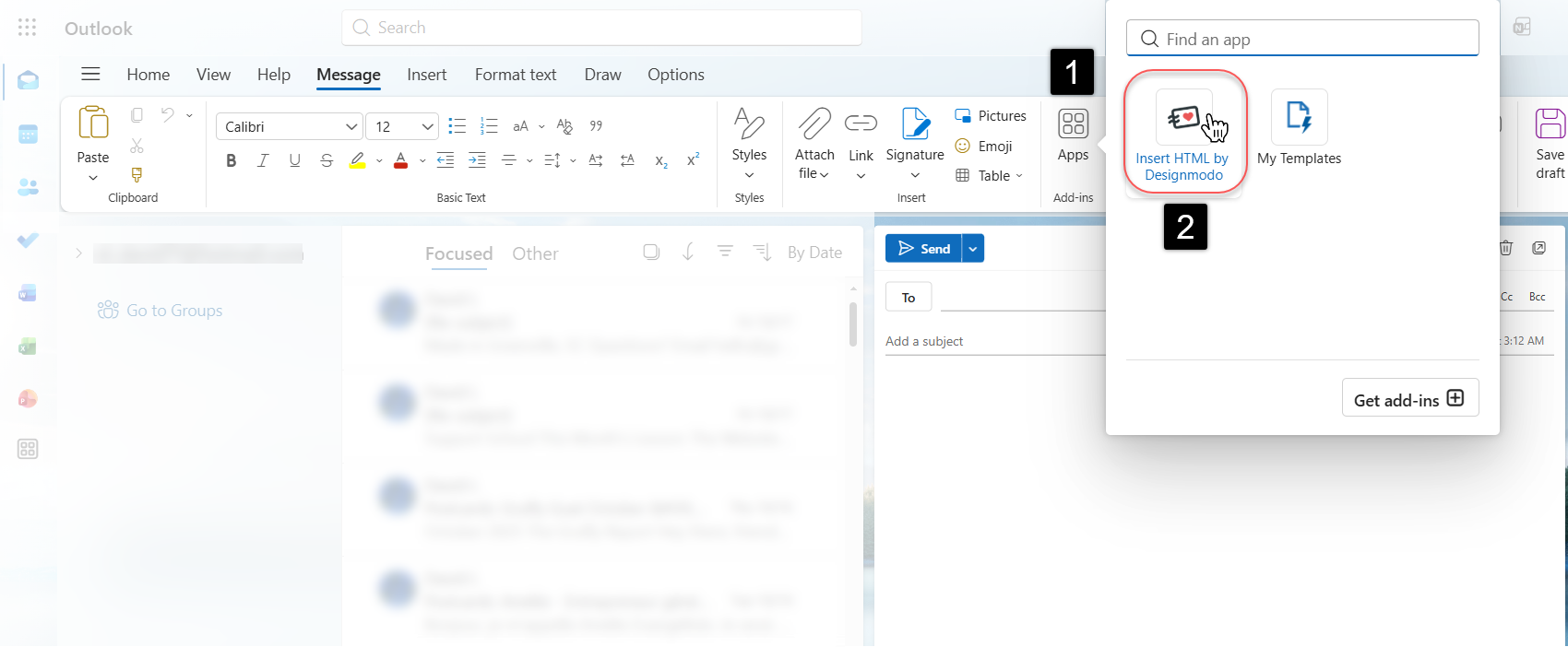Viewport: 1568px width, 647px height.
Task: Open To Do checkmark in sidebar
Action: point(28,240)
